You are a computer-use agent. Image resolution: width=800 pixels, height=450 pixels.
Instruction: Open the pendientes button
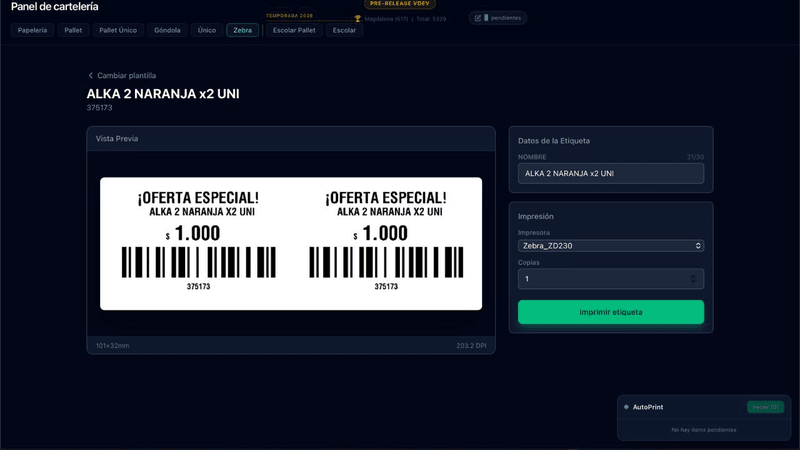point(497,18)
